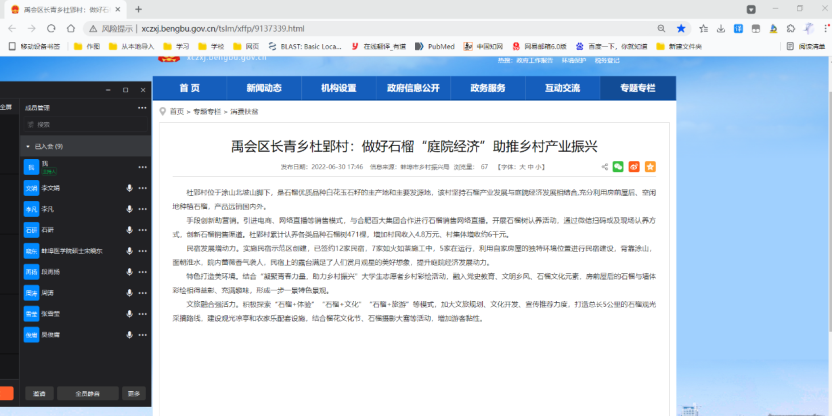Go to 首页 in site navigation

(189, 88)
